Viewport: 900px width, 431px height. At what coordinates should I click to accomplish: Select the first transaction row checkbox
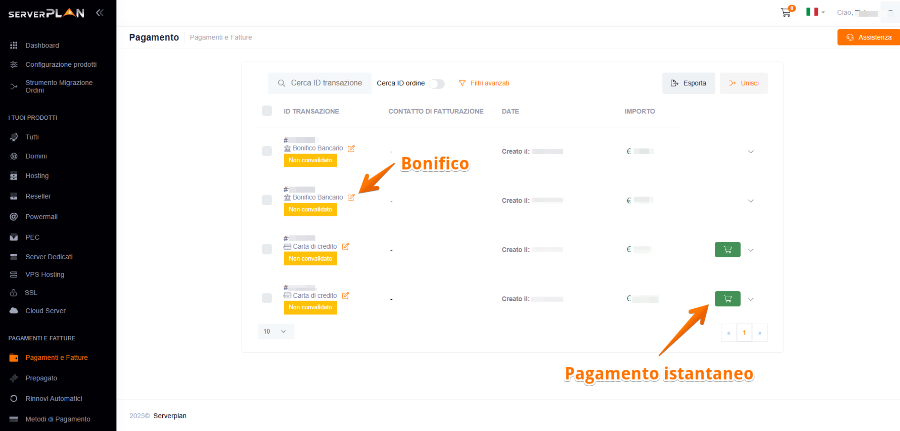266,151
